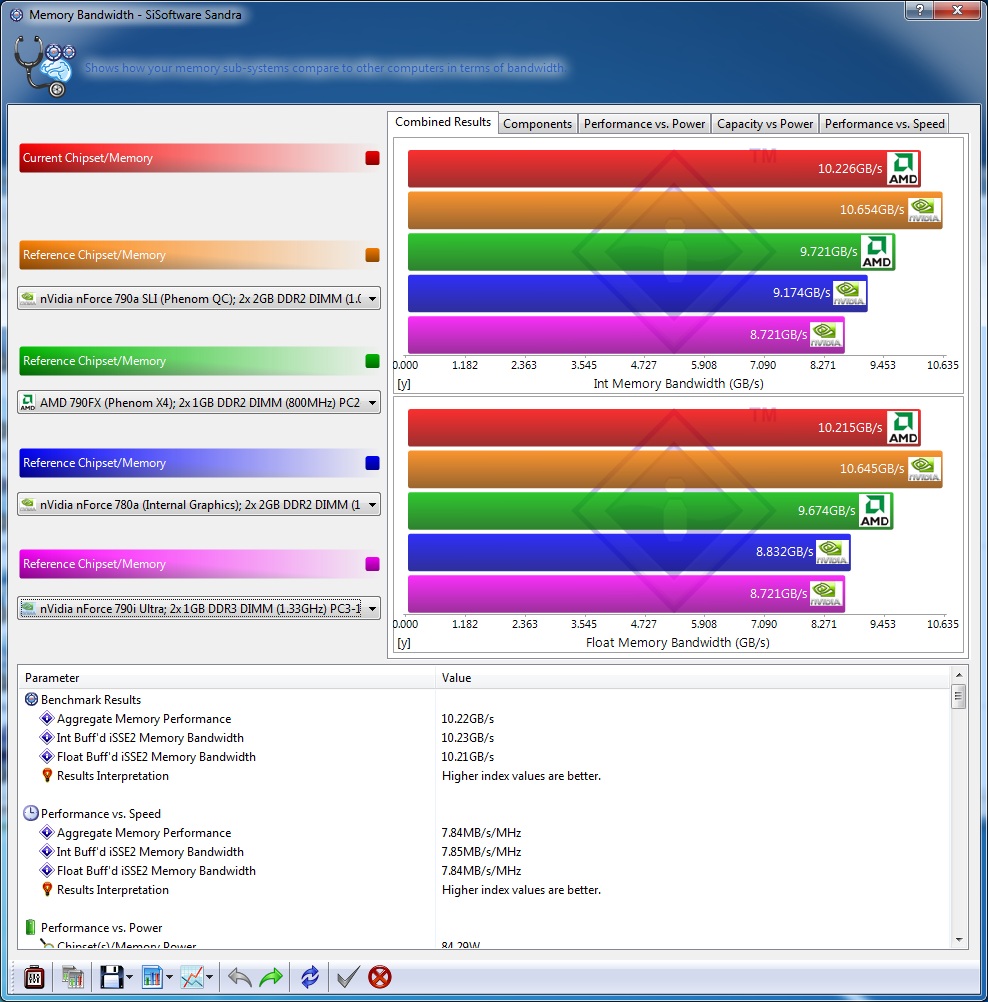Click the bar chart view icon

click(152, 977)
